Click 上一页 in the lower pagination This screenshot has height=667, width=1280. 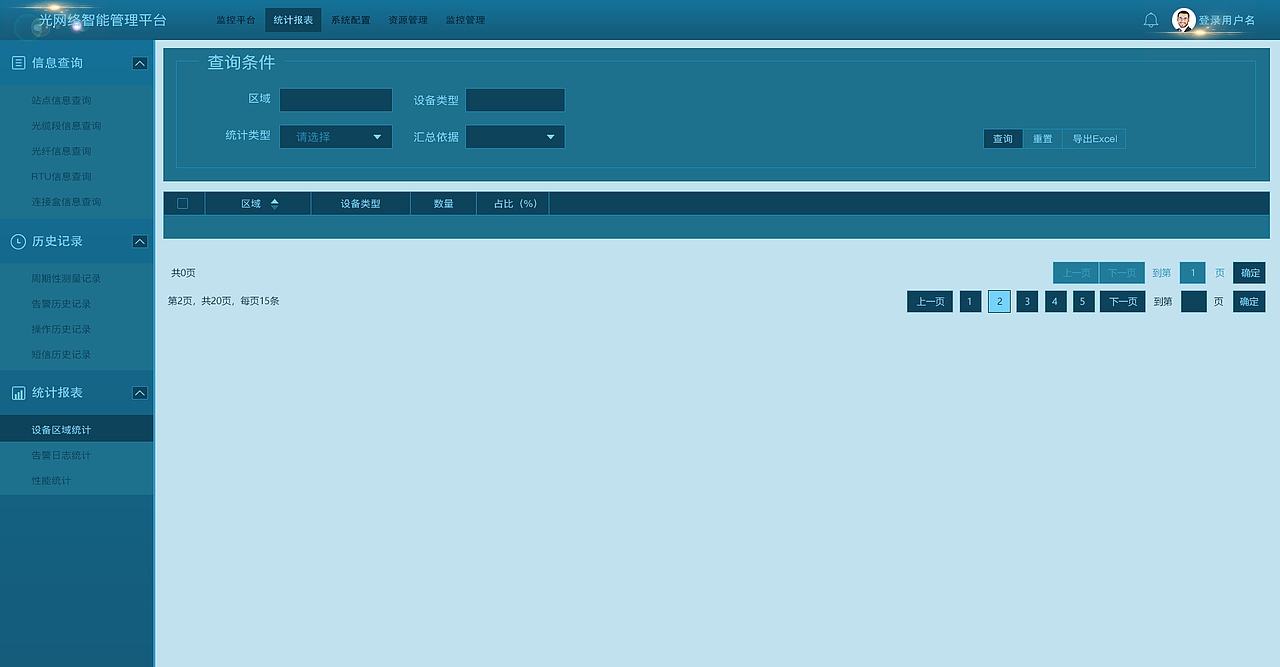[930, 302]
